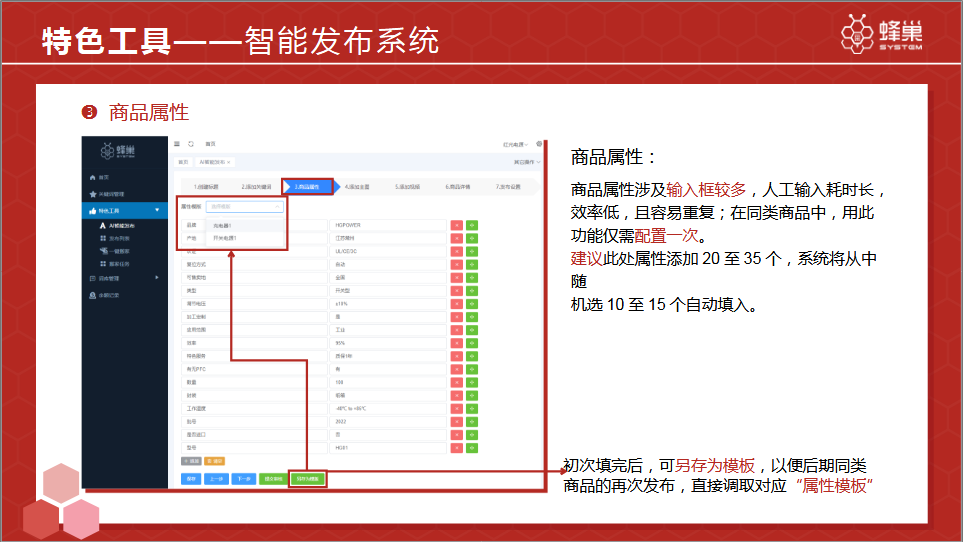This screenshot has width=963, height=542.
Task: Go to step 2.添加关键词
Action: tap(256, 187)
